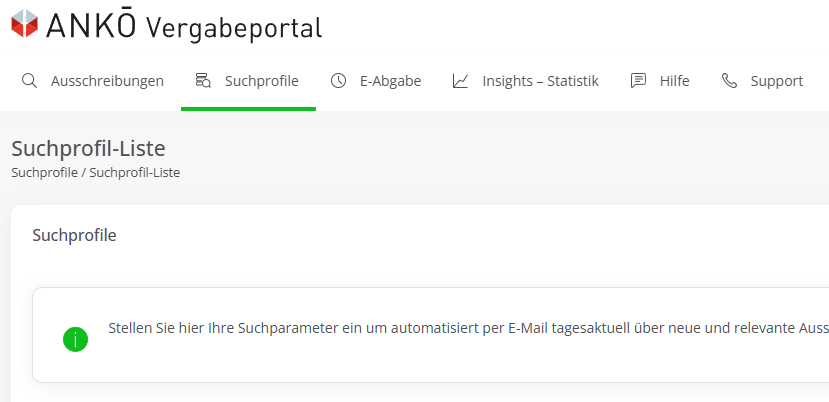Image resolution: width=829 pixels, height=402 pixels.
Task: Click the line chart icon for Insights
Action: 460,81
